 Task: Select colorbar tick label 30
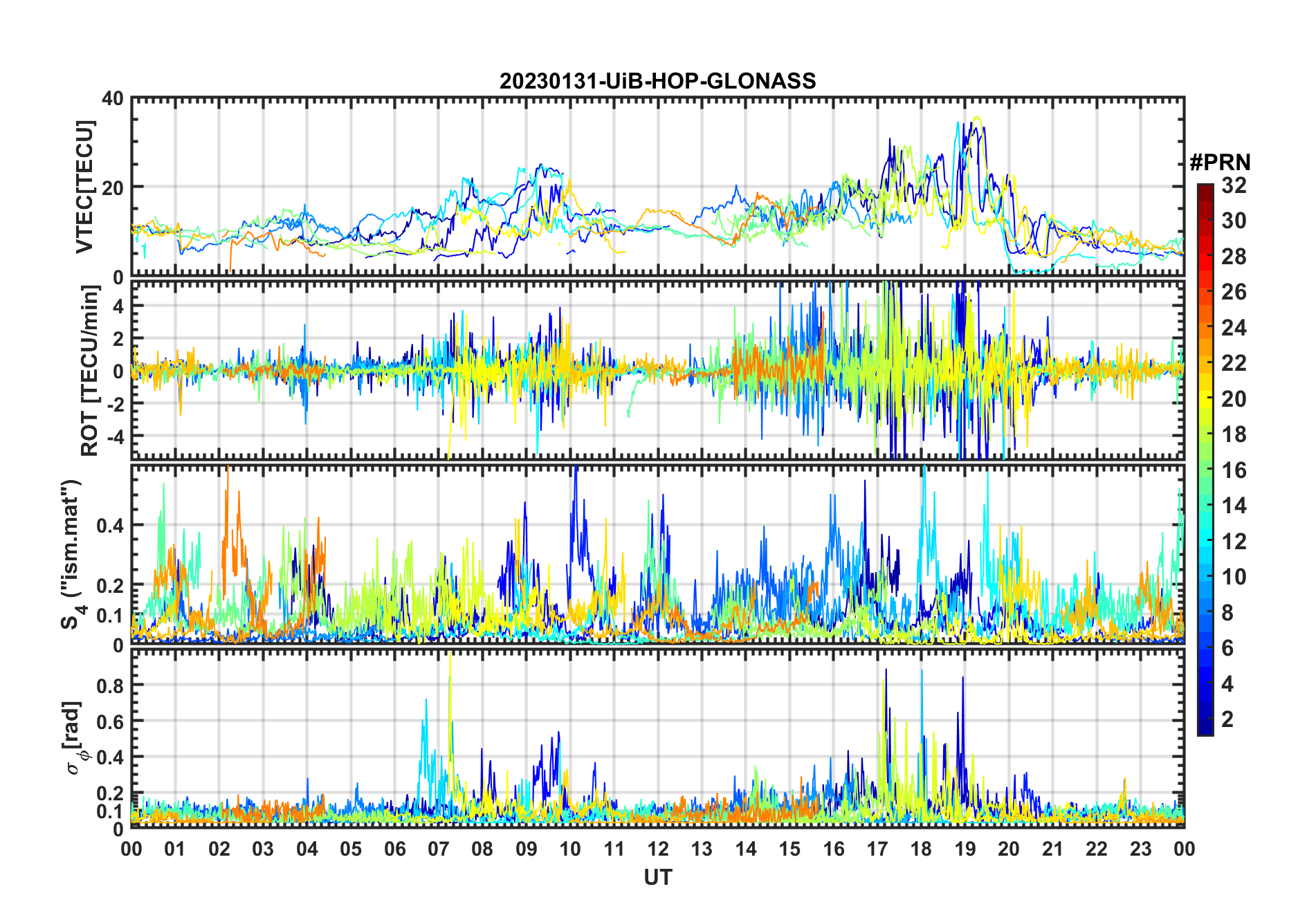[x=1234, y=221]
